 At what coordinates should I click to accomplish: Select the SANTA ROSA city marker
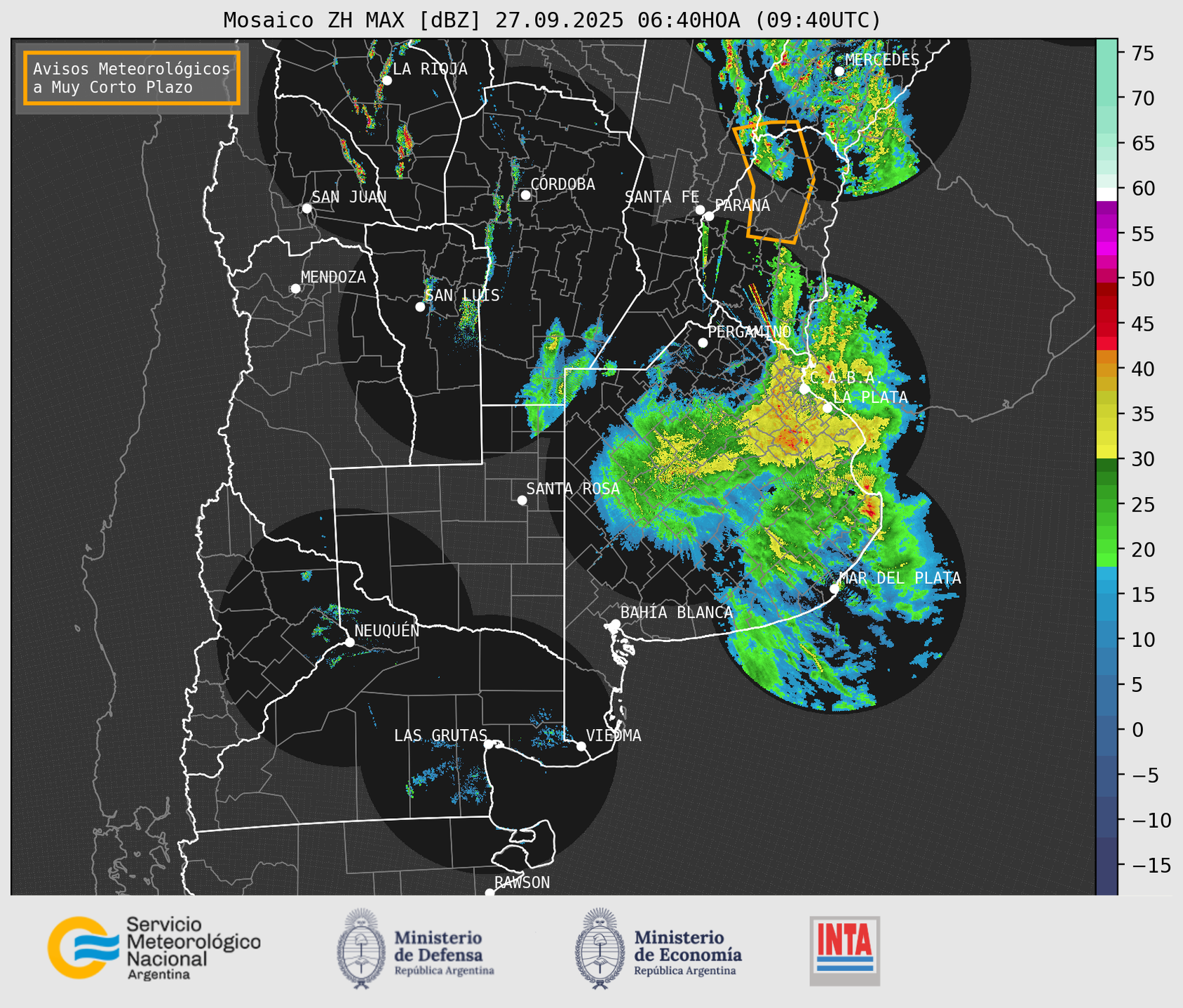click(522, 500)
